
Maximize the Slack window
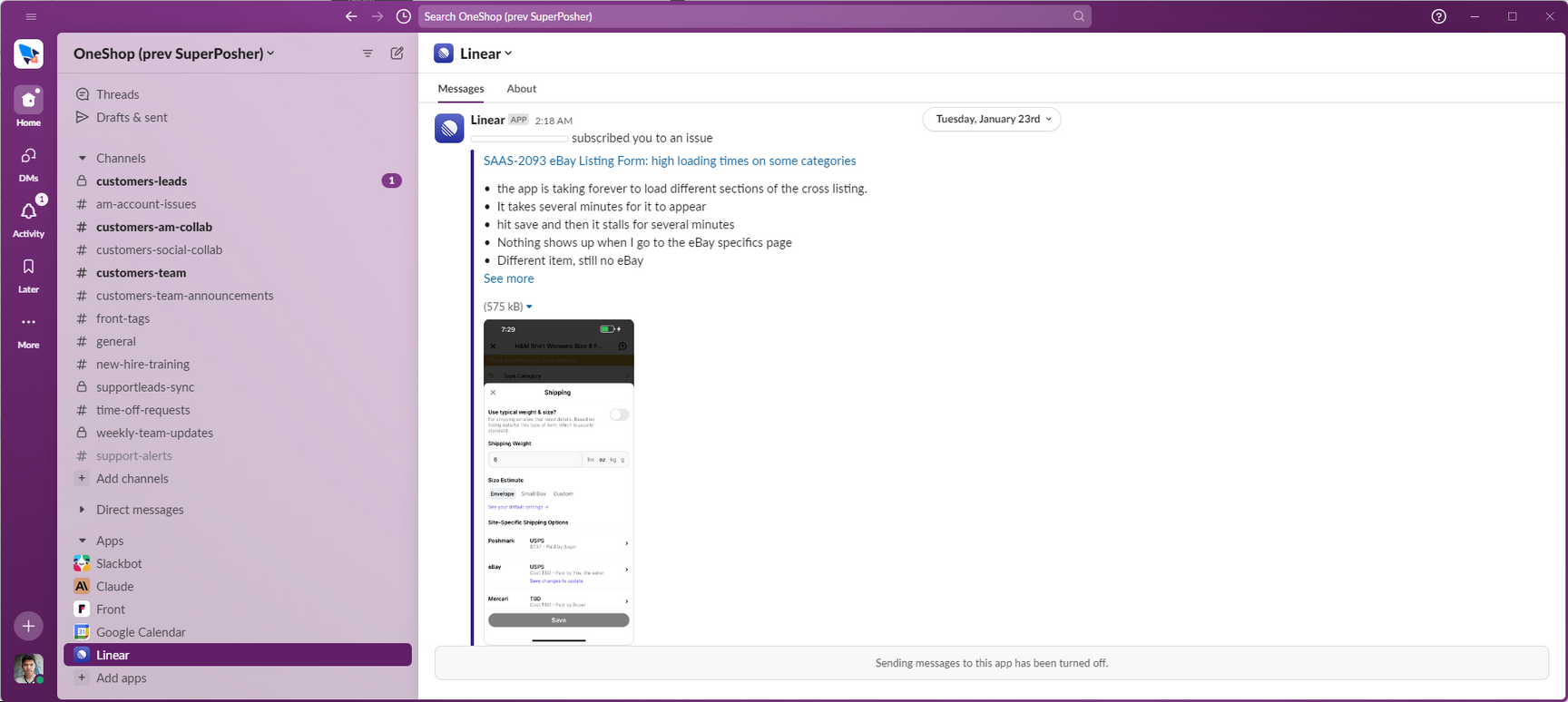pos(1513,16)
